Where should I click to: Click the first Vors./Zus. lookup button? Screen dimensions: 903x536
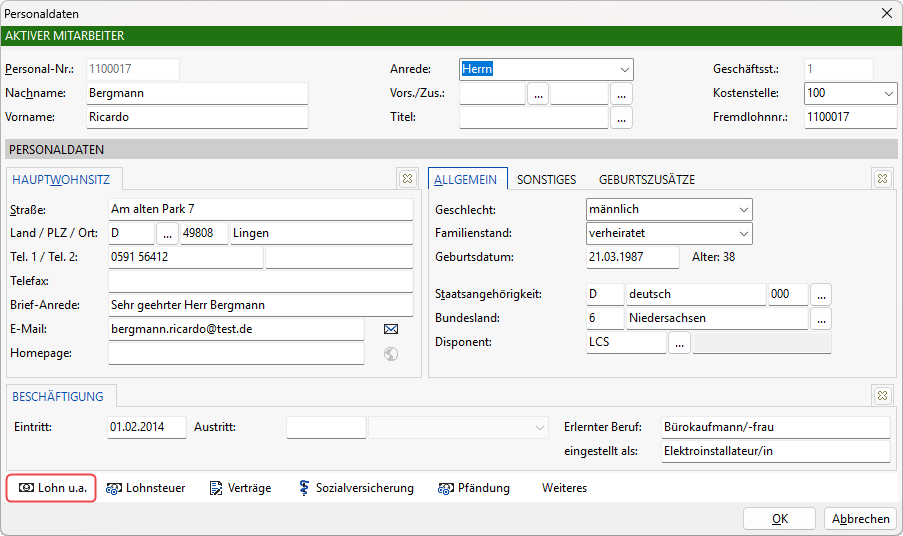pyautogui.click(x=538, y=94)
